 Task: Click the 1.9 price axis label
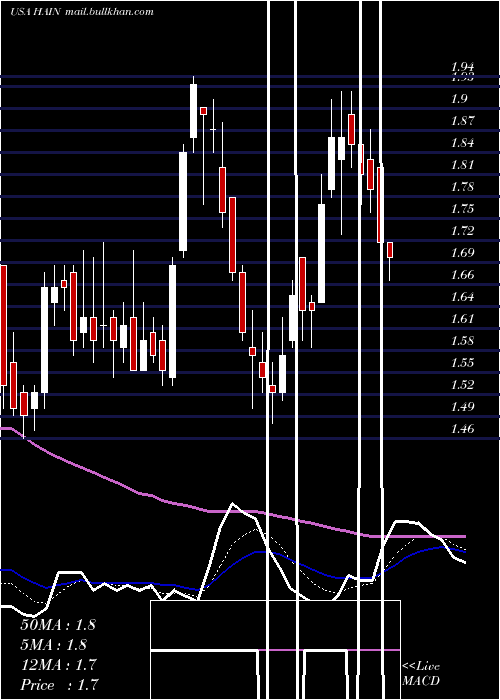(459, 98)
